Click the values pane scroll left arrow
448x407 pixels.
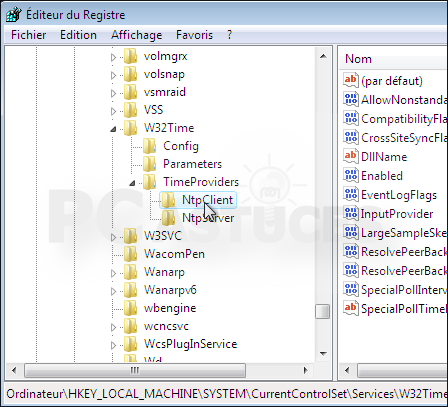pyautogui.click(x=347, y=370)
